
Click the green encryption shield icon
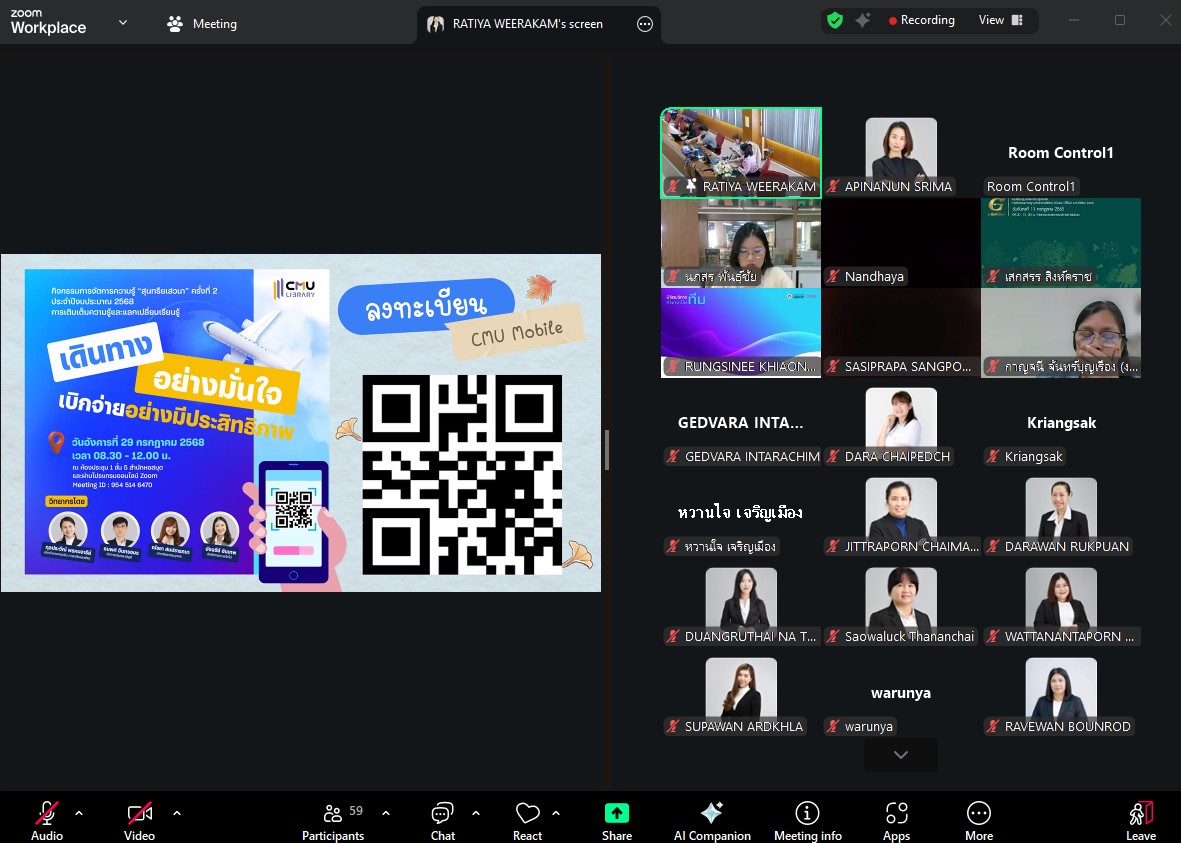(835, 20)
